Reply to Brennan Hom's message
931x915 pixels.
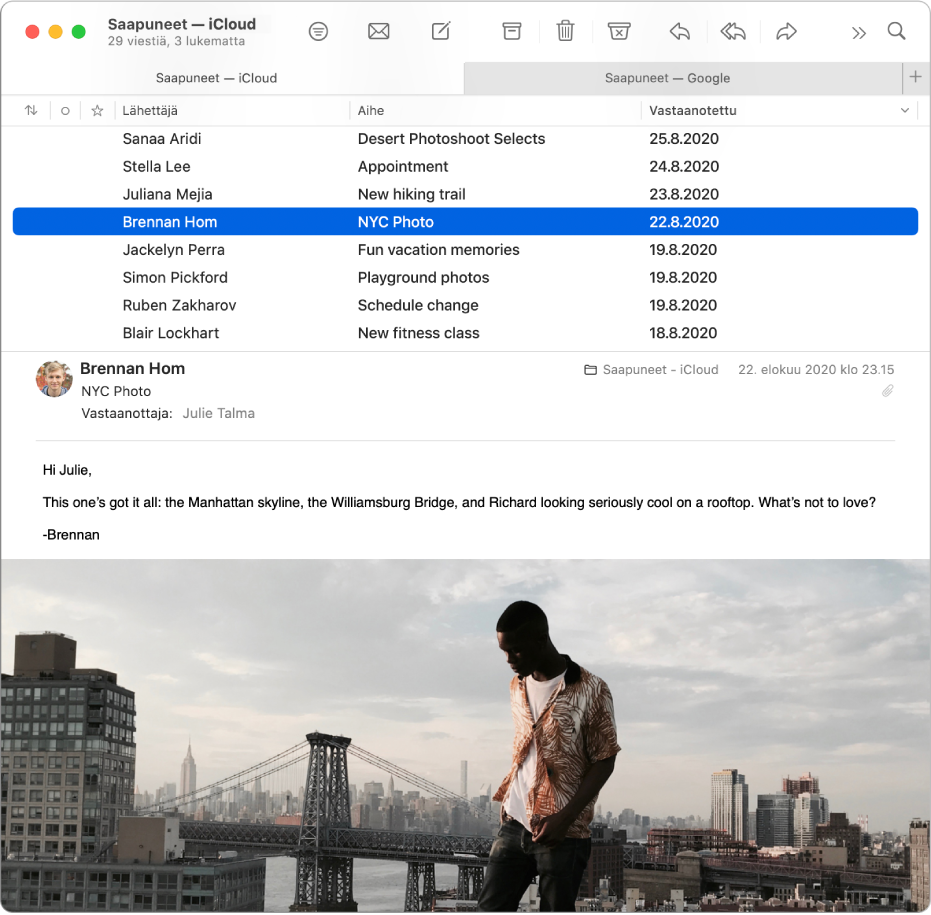pos(680,32)
